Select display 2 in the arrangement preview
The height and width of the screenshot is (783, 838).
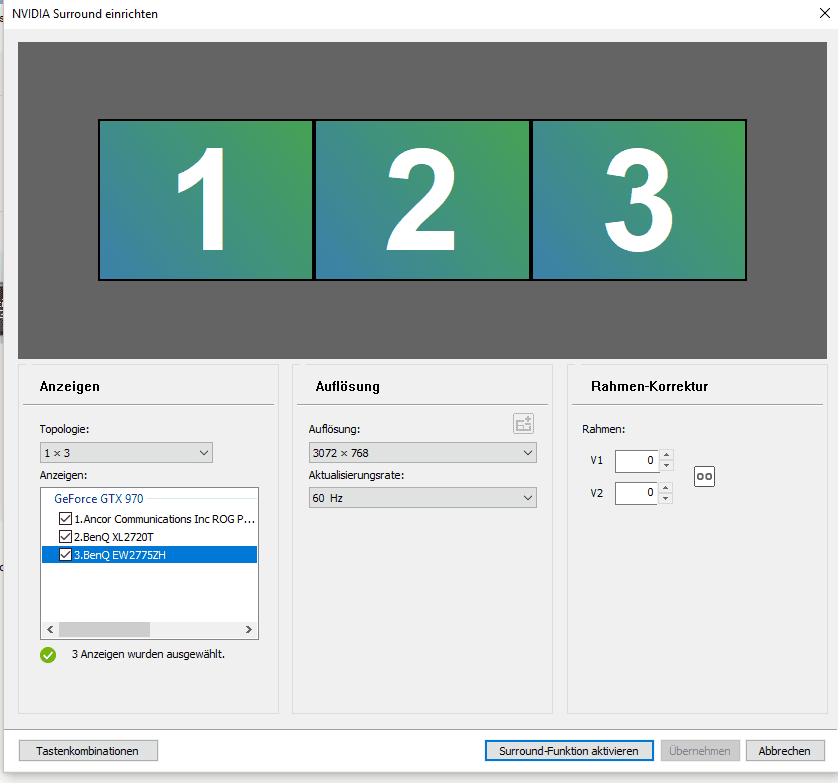tap(422, 199)
